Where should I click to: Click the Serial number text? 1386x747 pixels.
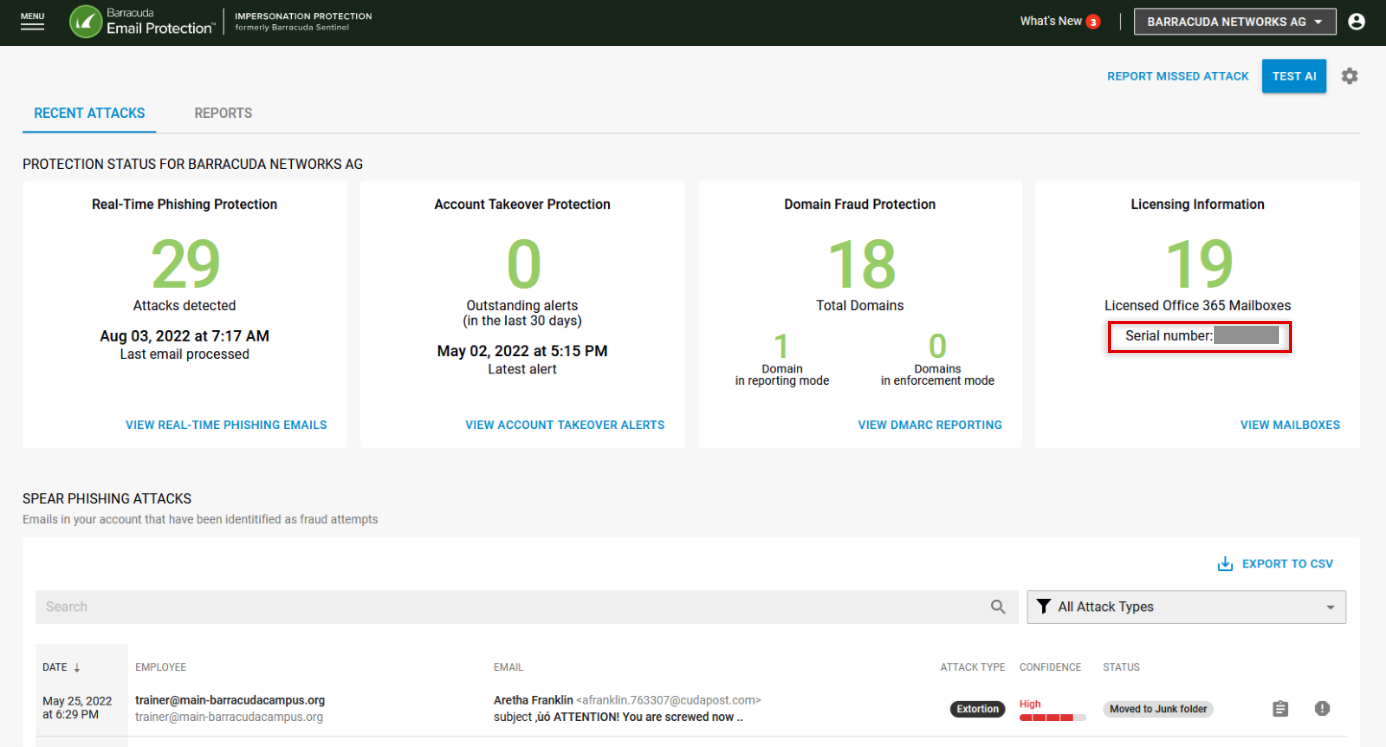click(1168, 336)
